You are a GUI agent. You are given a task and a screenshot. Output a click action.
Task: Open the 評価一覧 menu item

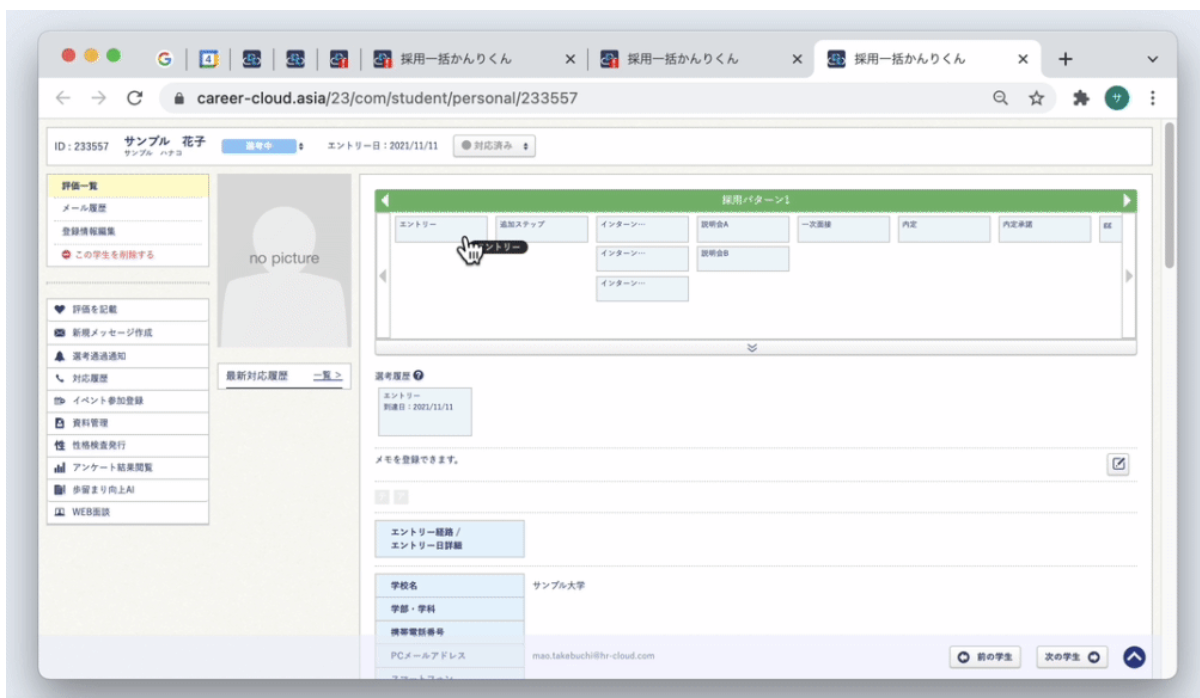pos(127,186)
